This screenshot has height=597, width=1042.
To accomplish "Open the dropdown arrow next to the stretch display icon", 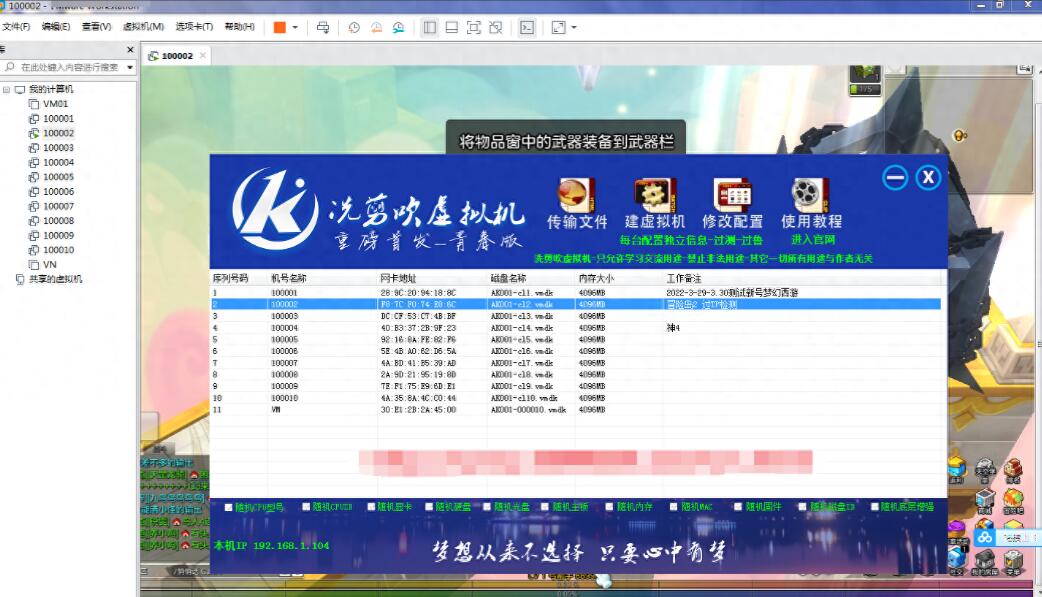I will coord(574,27).
